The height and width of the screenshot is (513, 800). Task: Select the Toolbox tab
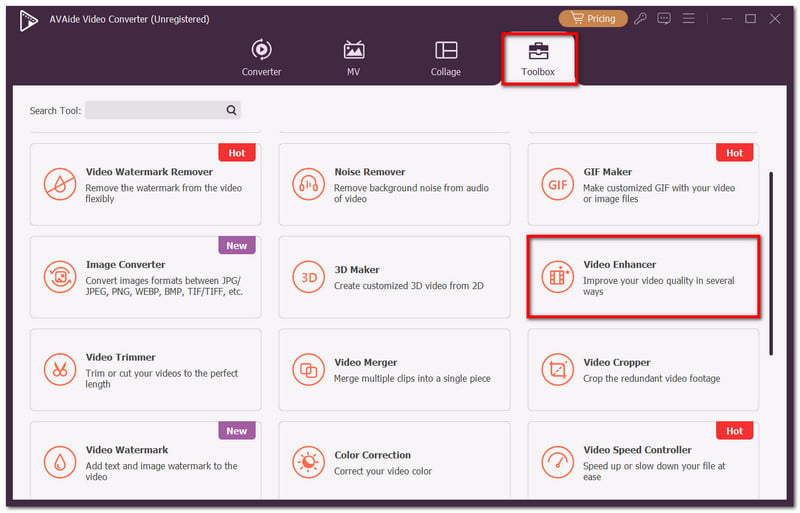[538, 58]
